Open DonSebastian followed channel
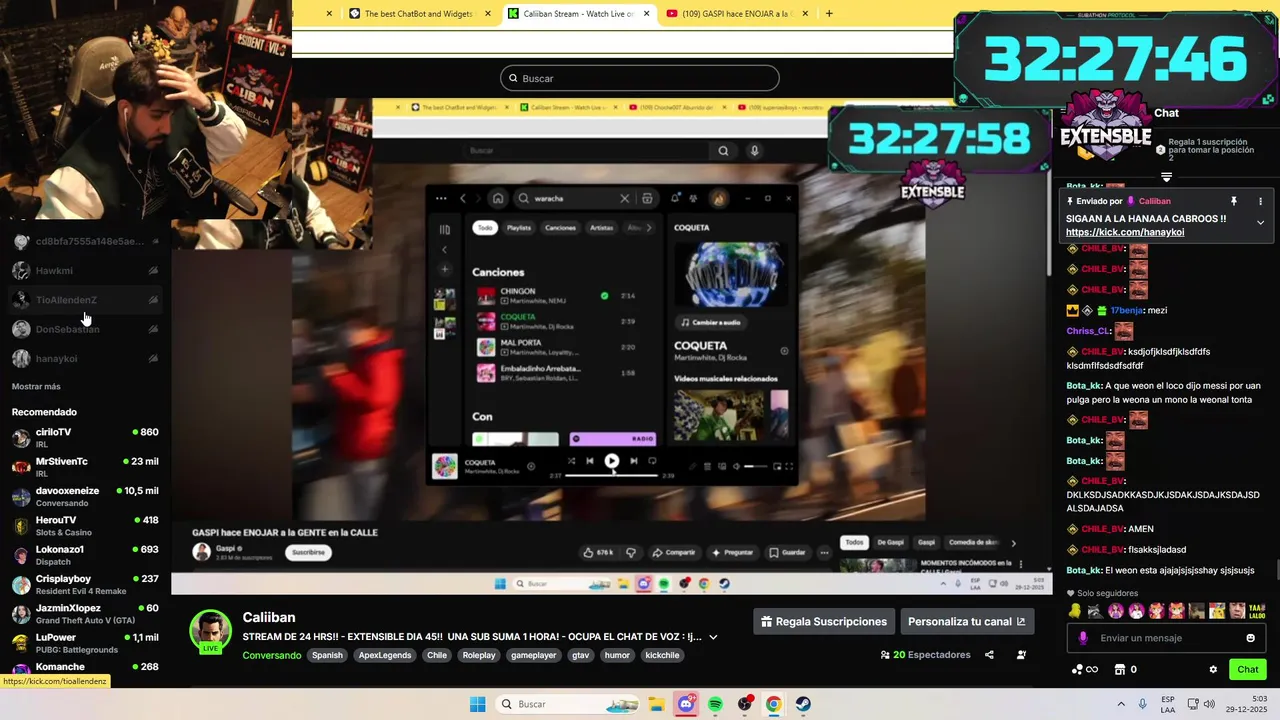 point(85,329)
